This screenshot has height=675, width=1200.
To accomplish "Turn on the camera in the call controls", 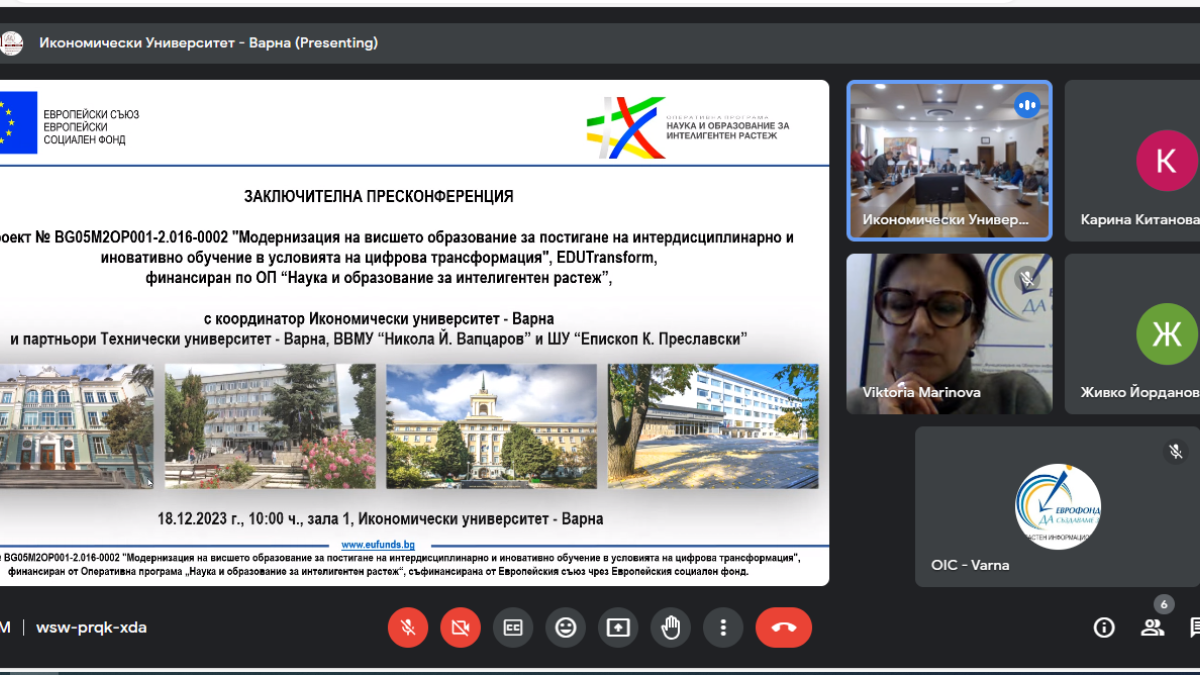I will click(460, 627).
